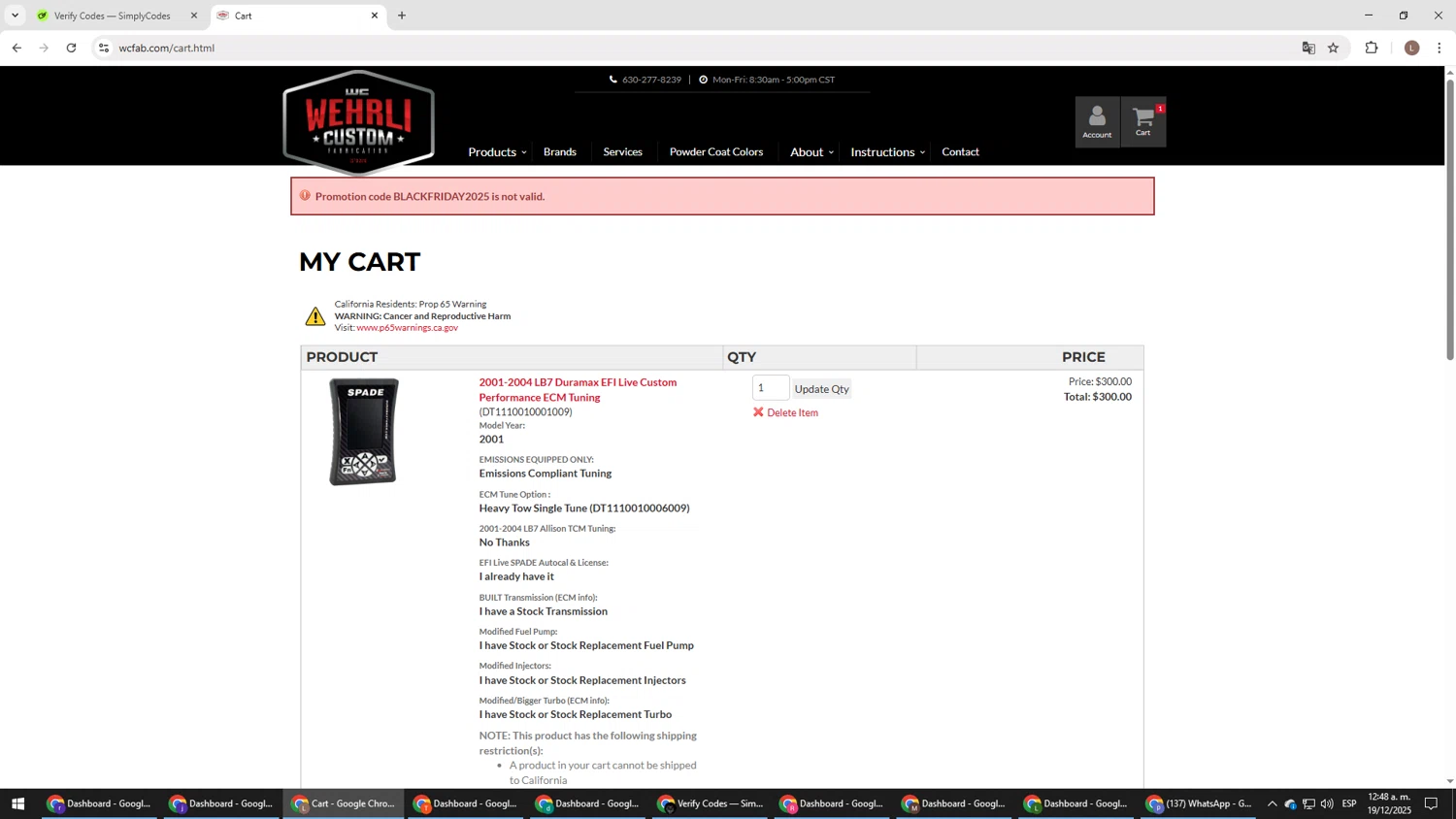Click the phone number 630-277-8239
The height and width of the screenshot is (819, 1456).
[x=651, y=80]
